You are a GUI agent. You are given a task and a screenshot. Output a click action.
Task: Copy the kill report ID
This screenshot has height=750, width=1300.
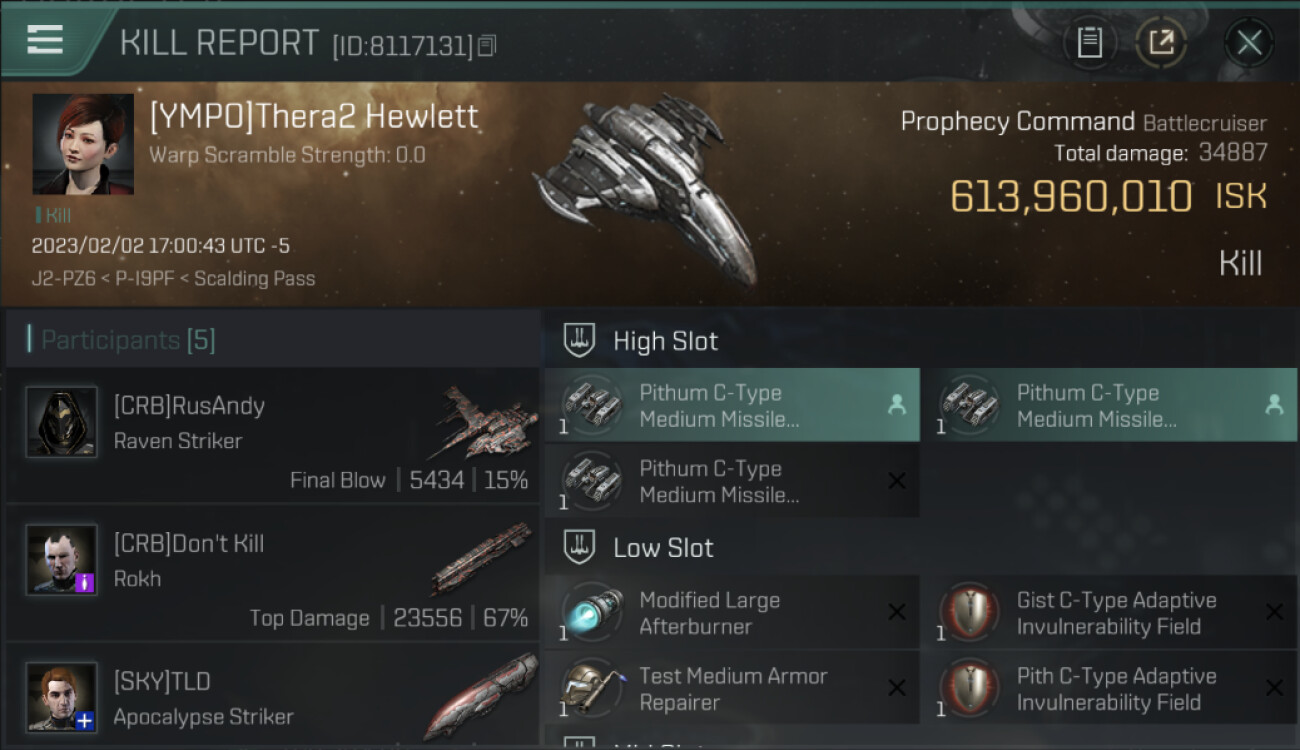pos(487,45)
